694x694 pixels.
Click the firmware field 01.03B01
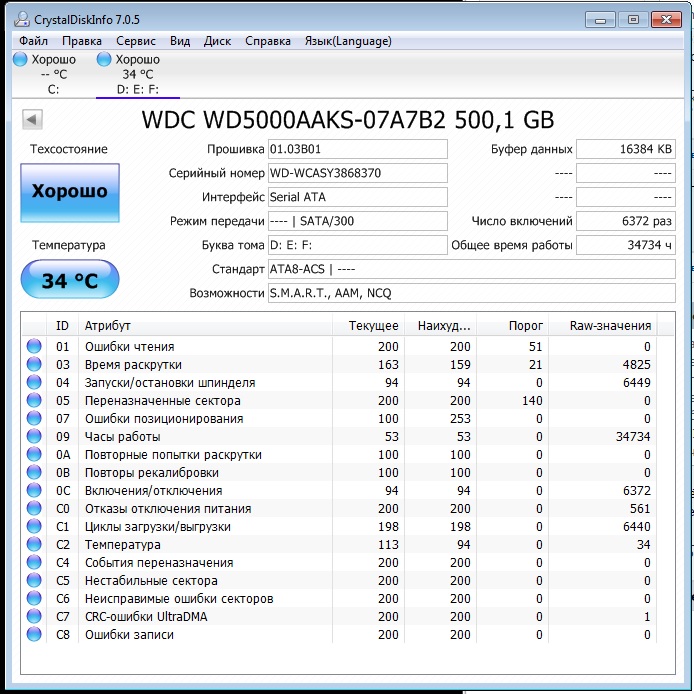coord(358,149)
